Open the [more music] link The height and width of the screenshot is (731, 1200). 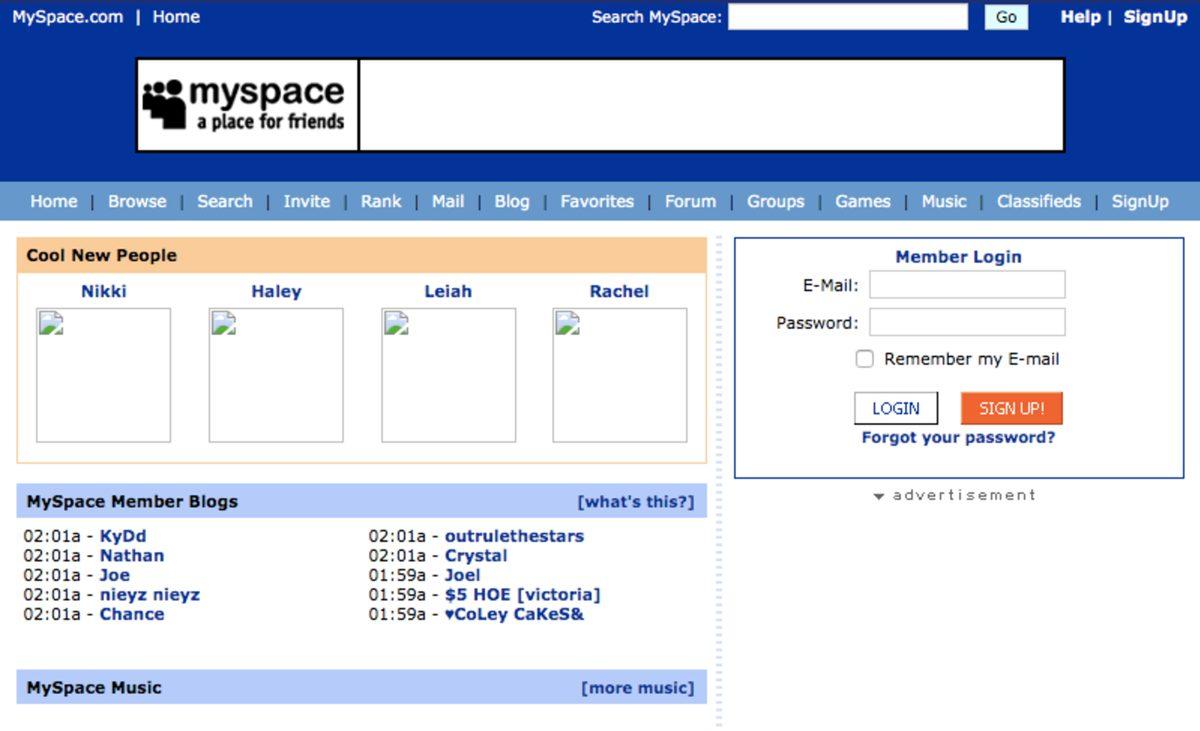(637, 688)
